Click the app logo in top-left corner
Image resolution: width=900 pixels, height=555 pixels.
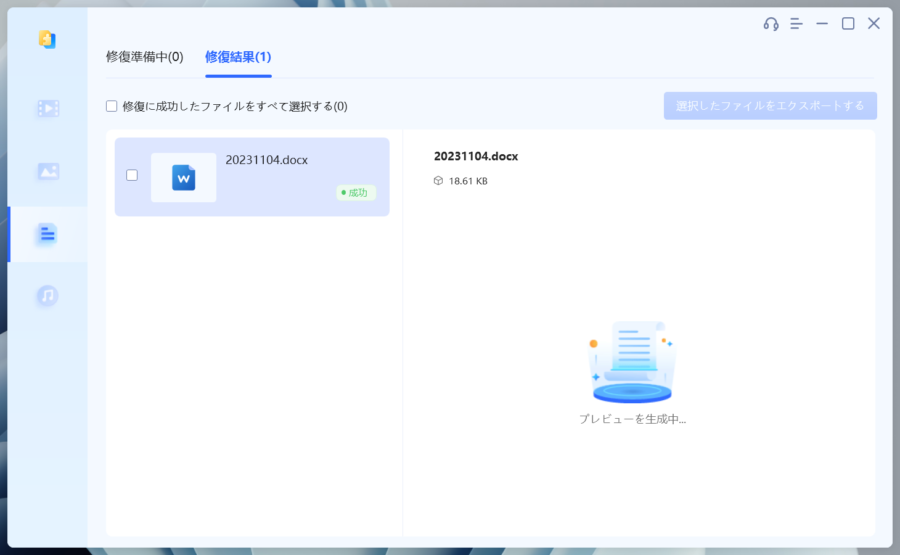tap(46, 39)
